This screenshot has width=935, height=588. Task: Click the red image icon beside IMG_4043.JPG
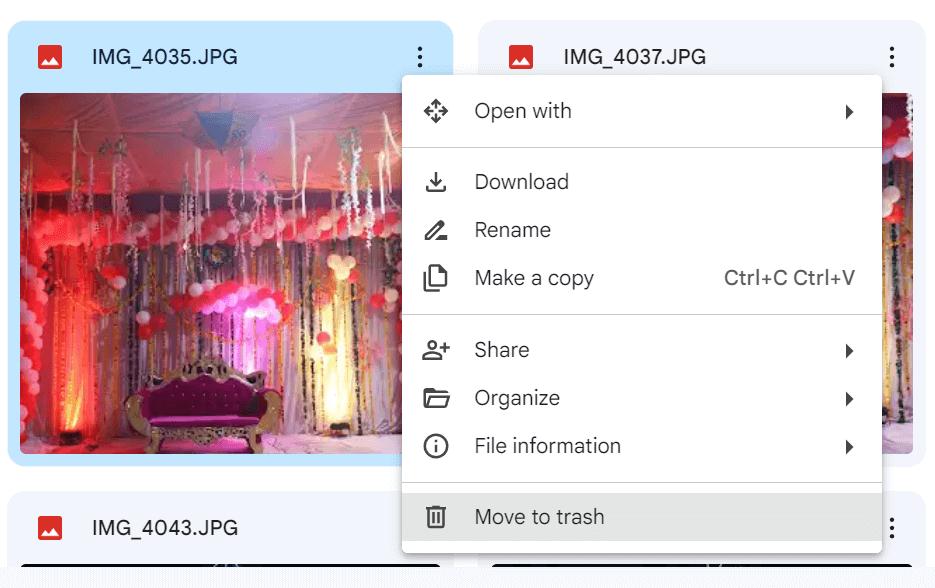click(x=50, y=528)
